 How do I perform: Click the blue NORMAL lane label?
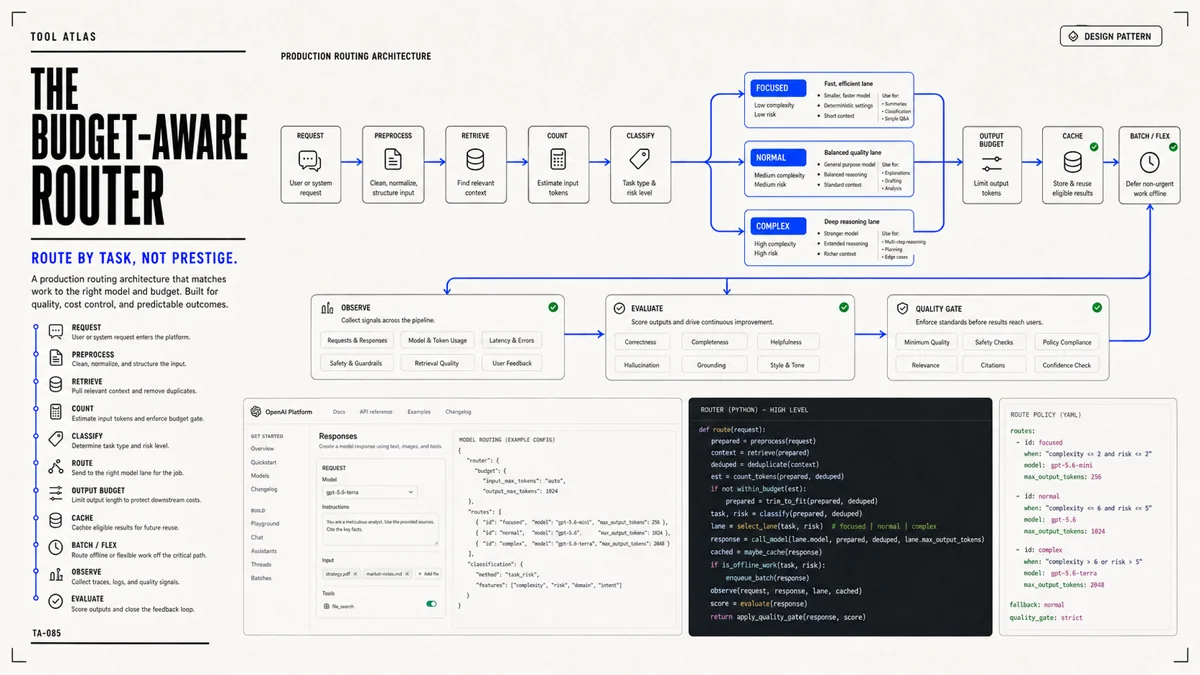pyautogui.click(x=779, y=157)
